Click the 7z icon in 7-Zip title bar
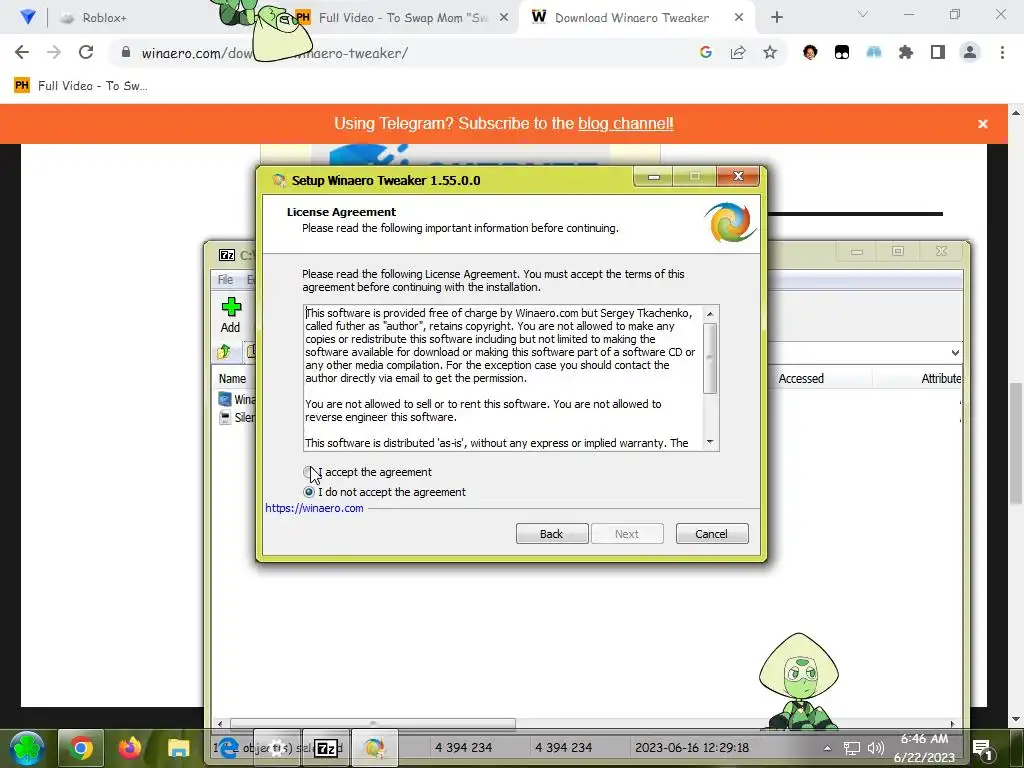1024x768 pixels. click(227, 255)
